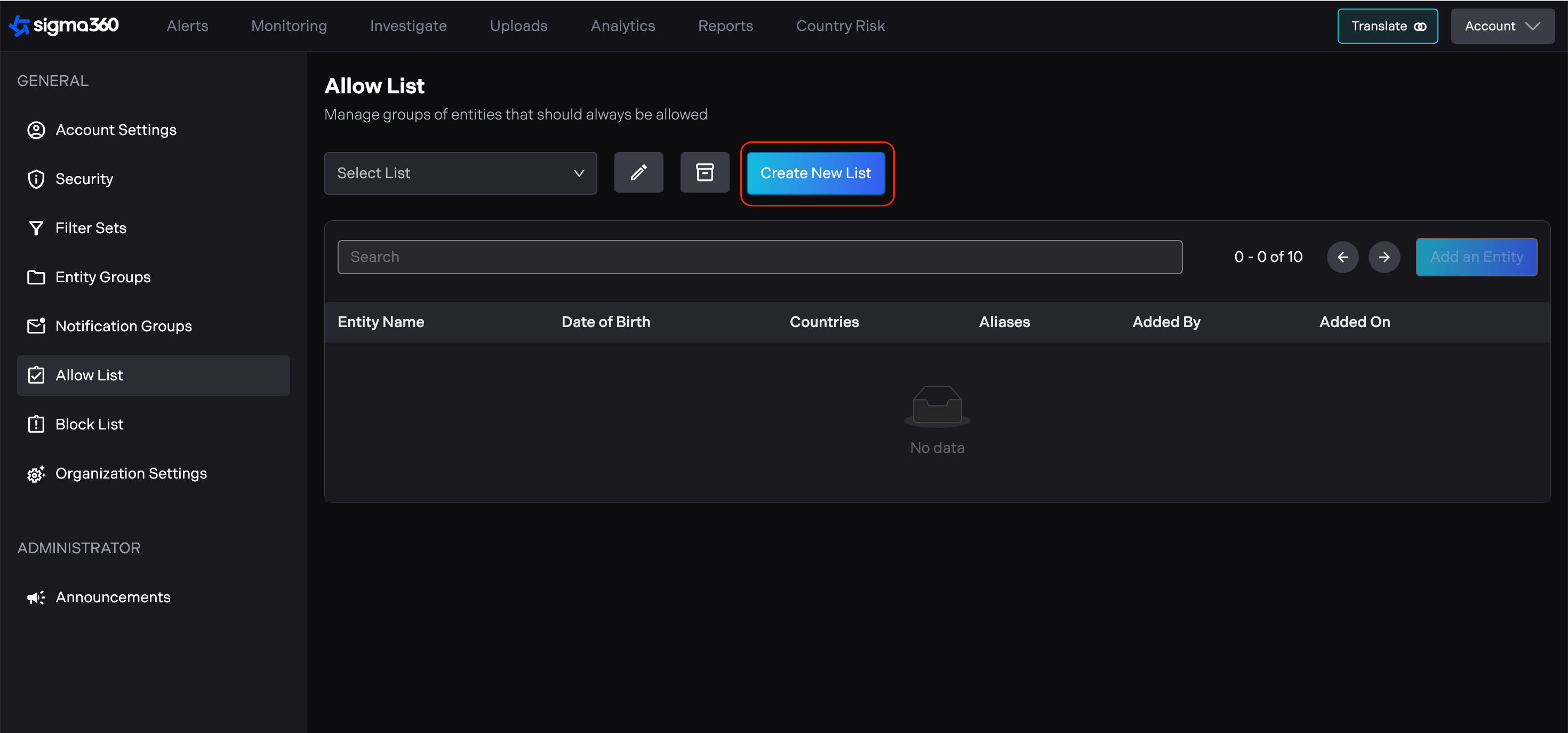The width and height of the screenshot is (1568, 733).
Task: Click the pencil edit list icon
Action: [x=638, y=173]
